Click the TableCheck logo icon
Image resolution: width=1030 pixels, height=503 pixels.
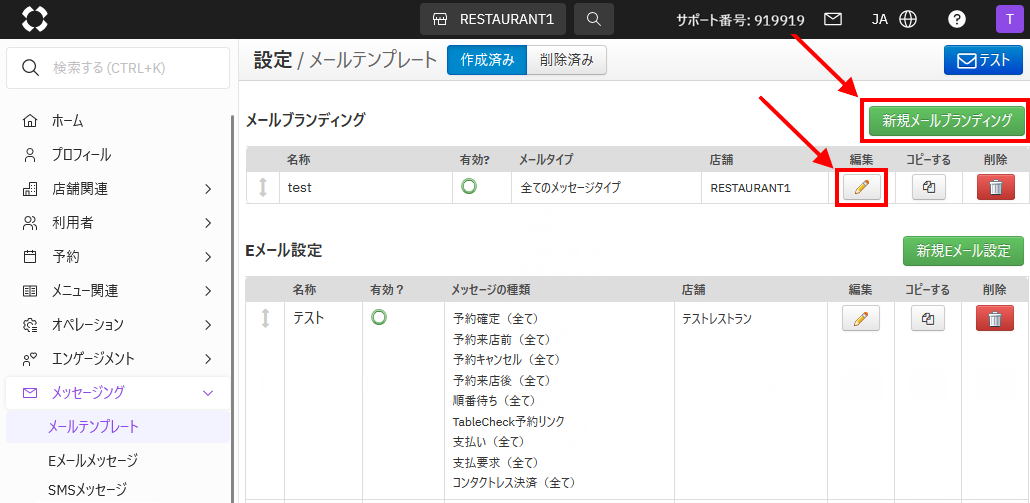click(34, 19)
